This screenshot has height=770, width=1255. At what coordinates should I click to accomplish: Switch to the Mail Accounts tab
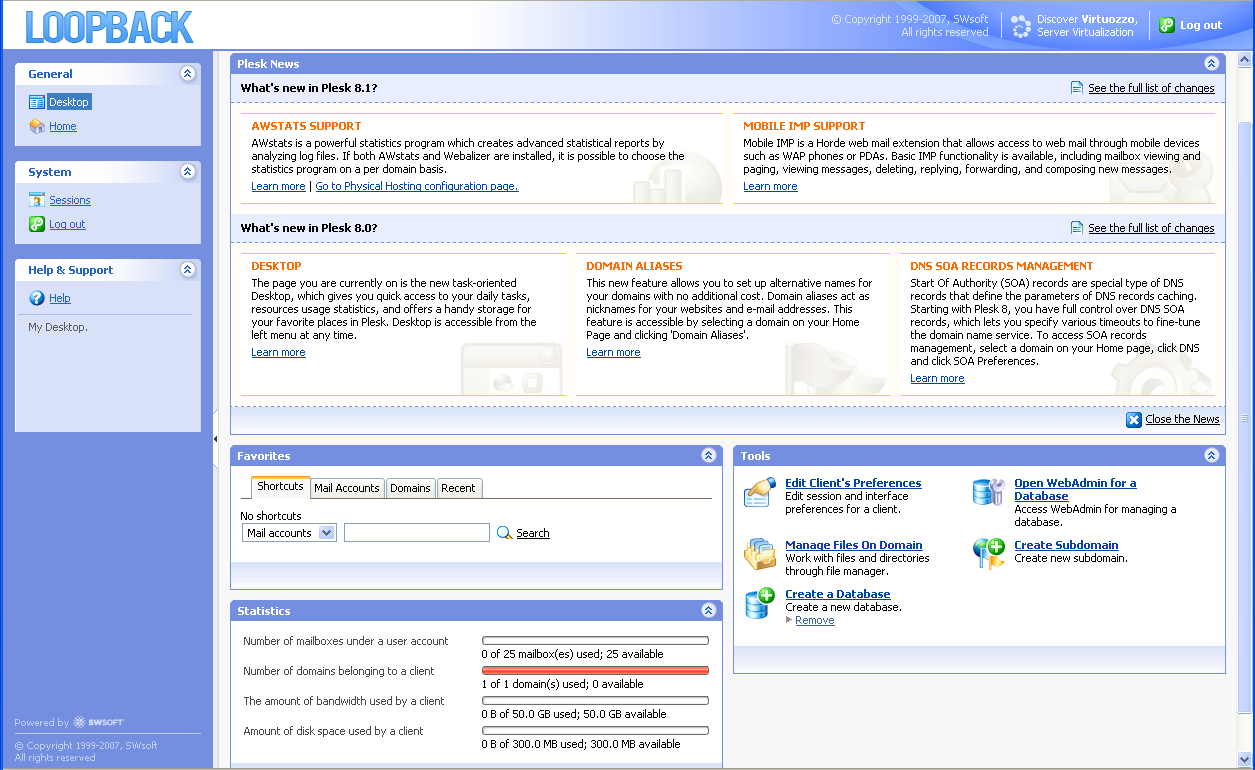tap(347, 488)
